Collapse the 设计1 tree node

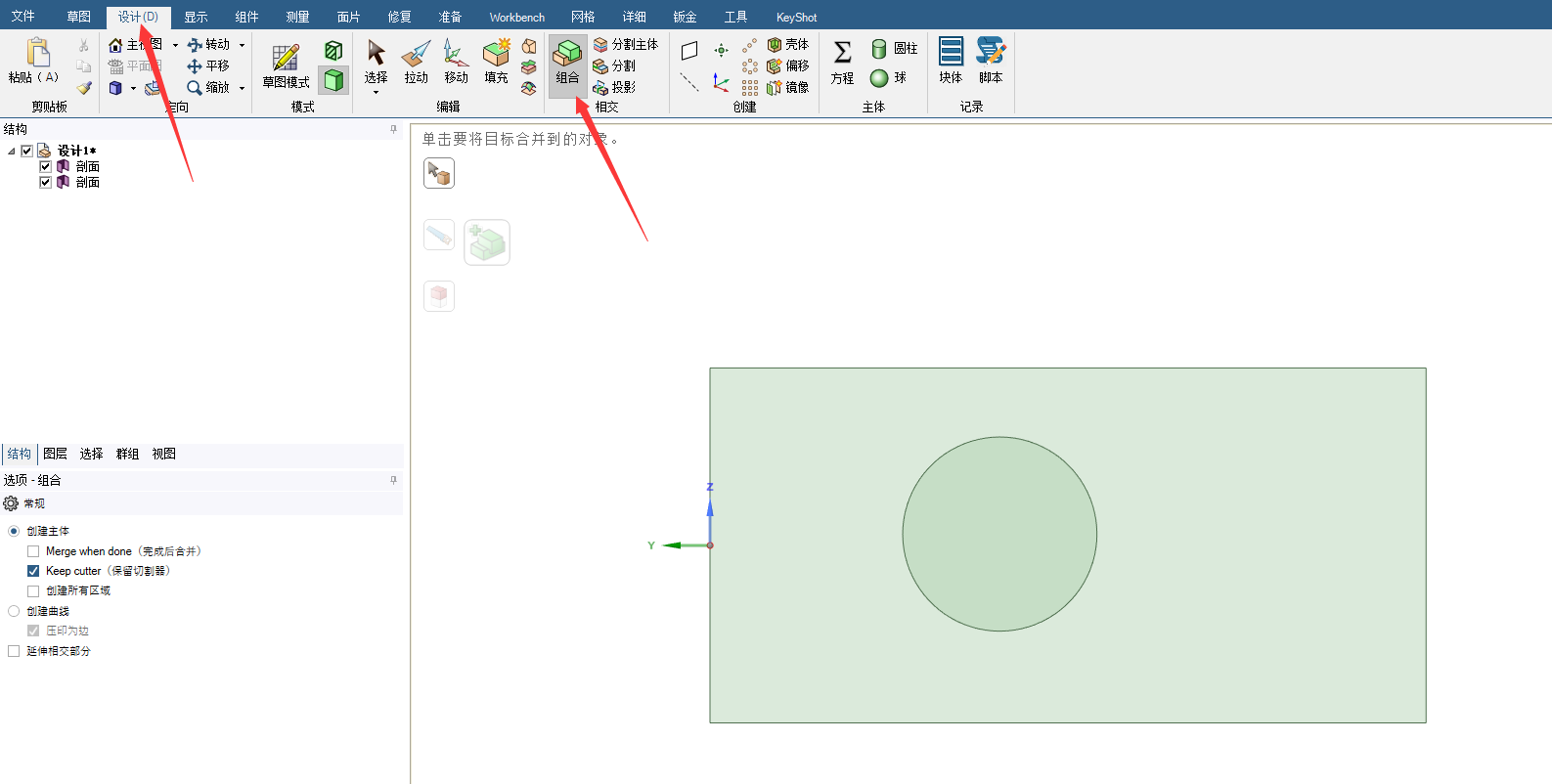(11, 152)
